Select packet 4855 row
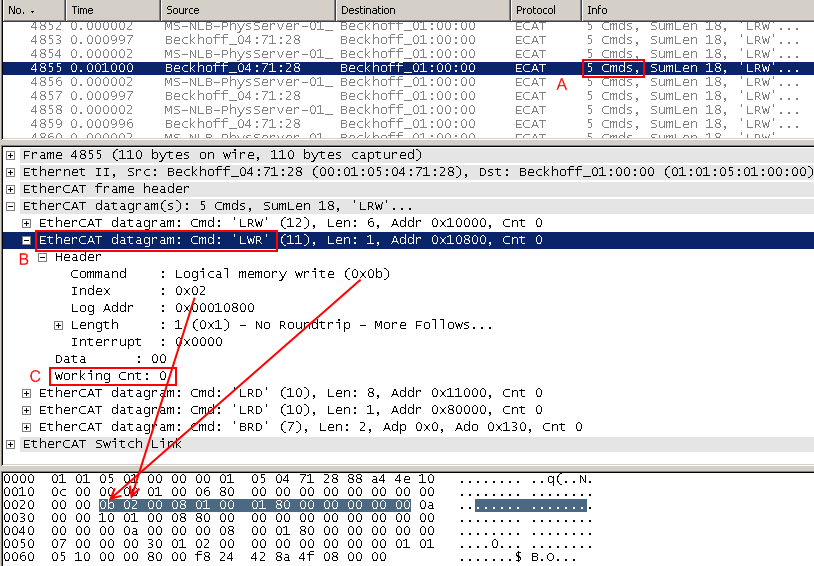Screen dimensions: 814x566 point(408,68)
